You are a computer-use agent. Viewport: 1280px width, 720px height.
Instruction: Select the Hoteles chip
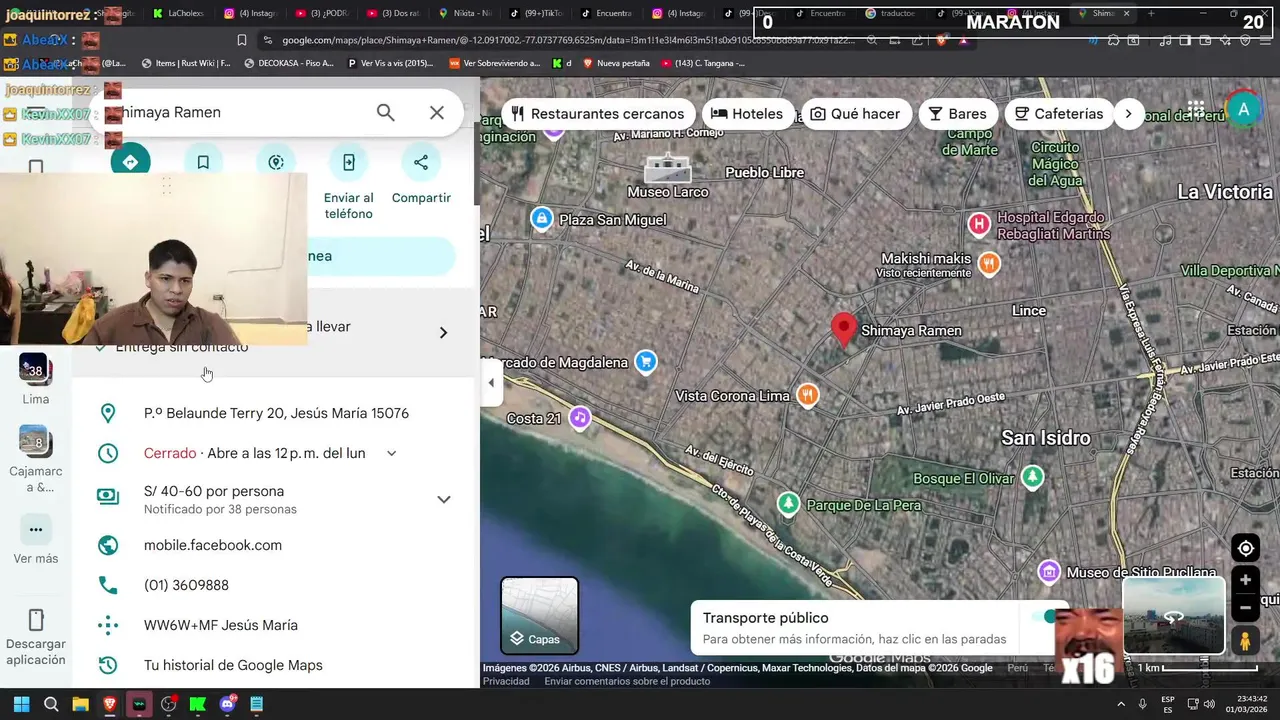pyautogui.click(x=747, y=114)
